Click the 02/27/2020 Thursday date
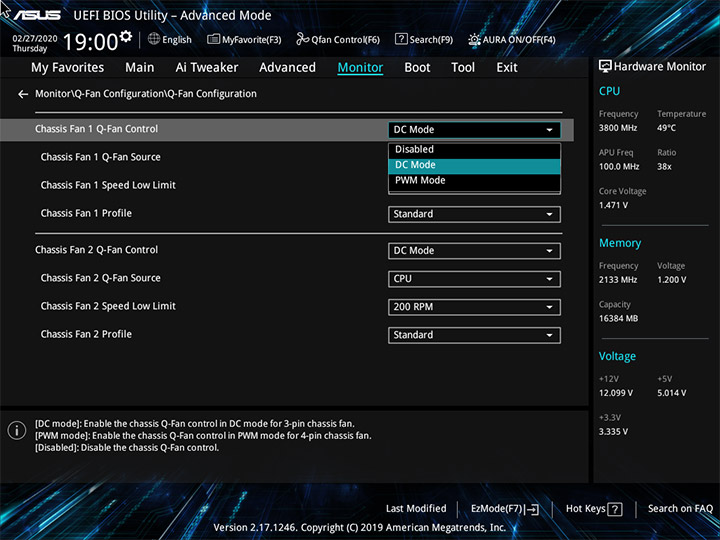This screenshot has width=720, height=540. click(x=34, y=43)
